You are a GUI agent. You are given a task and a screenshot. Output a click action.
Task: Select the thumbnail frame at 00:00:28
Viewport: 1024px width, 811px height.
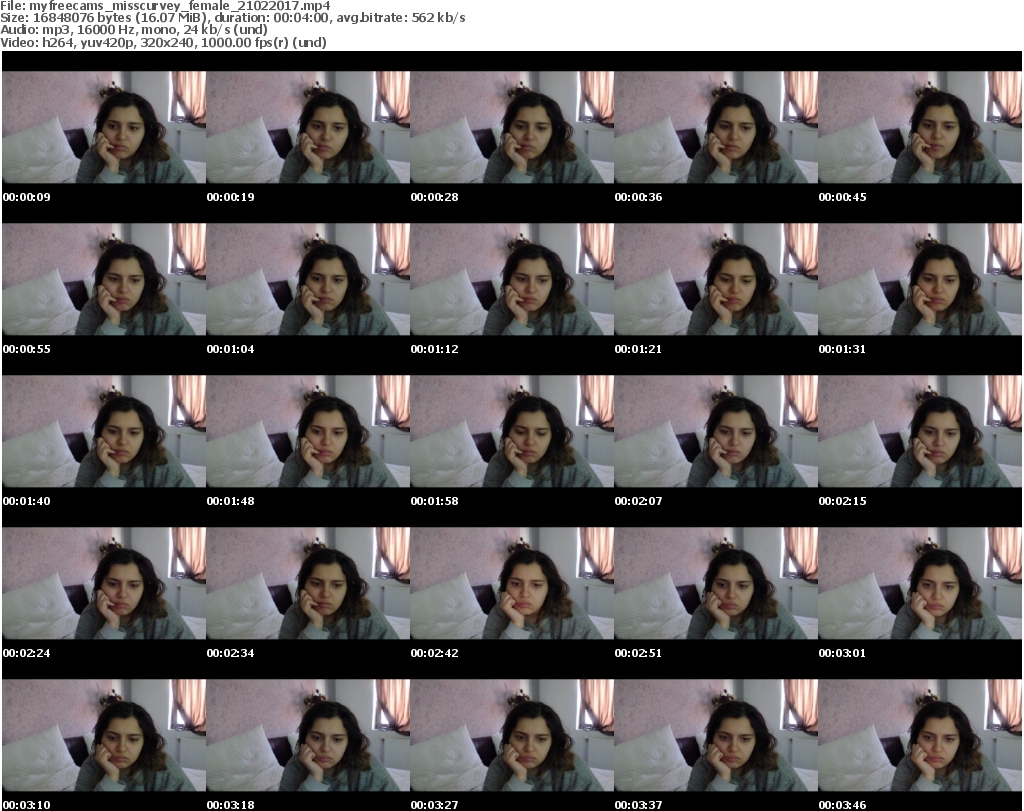coord(512,127)
